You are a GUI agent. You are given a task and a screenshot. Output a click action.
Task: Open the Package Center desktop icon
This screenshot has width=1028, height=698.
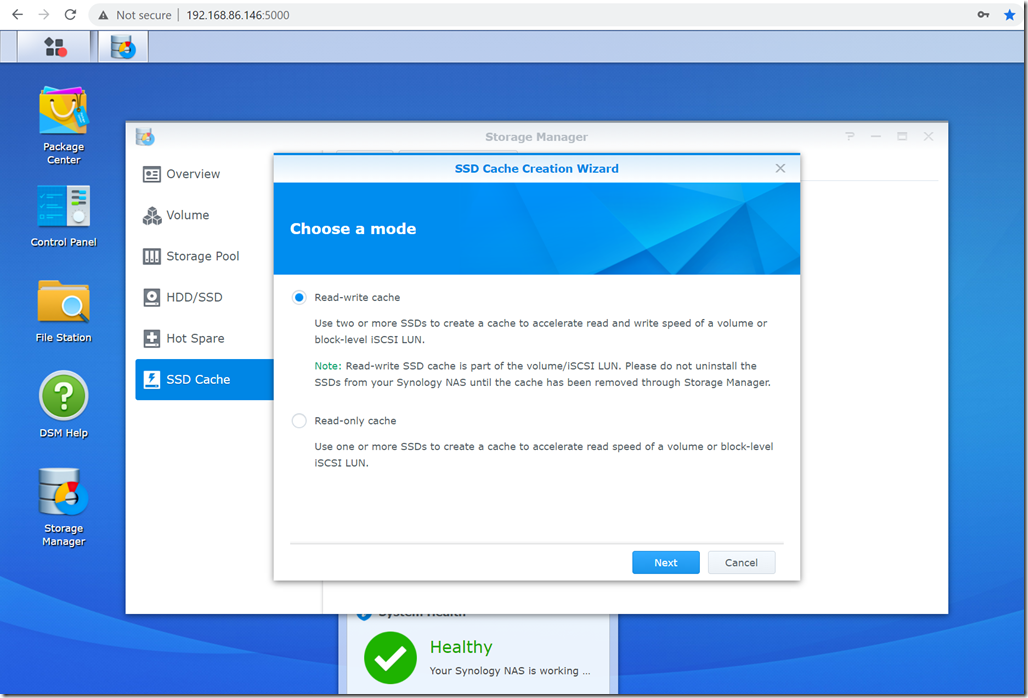(63, 125)
